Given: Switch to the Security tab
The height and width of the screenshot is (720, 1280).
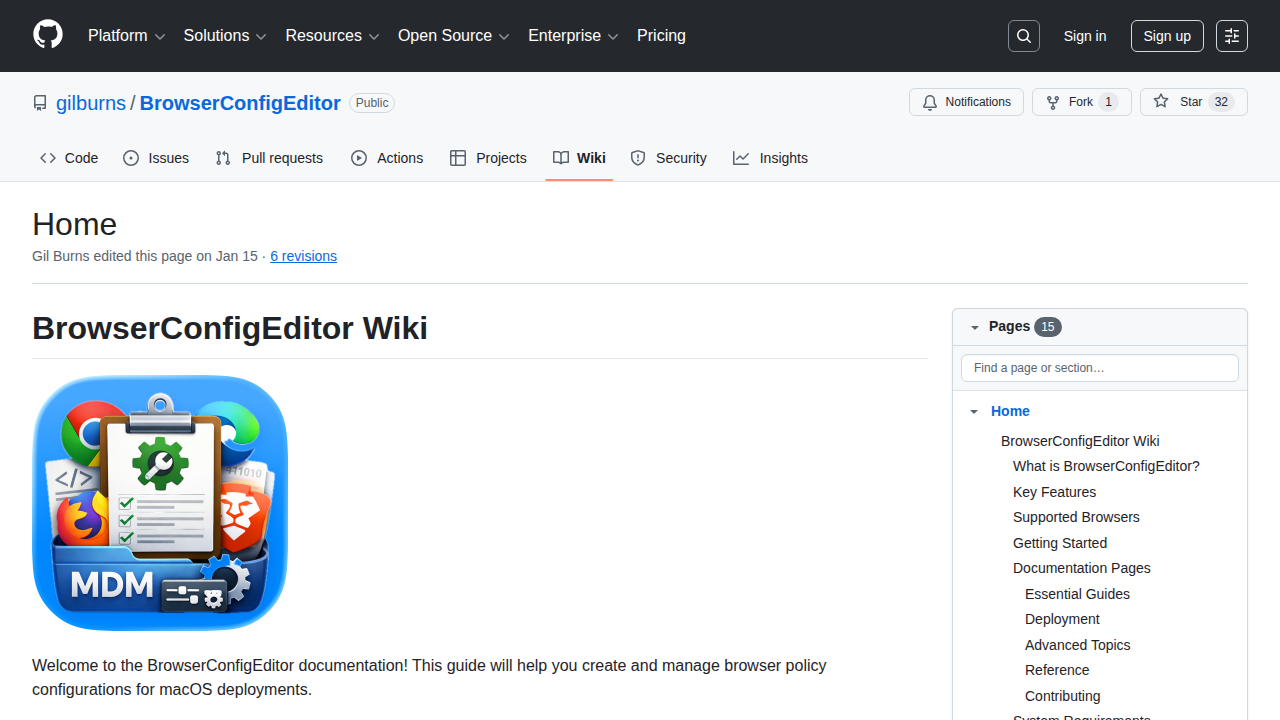Looking at the screenshot, I should click(x=668, y=158).
